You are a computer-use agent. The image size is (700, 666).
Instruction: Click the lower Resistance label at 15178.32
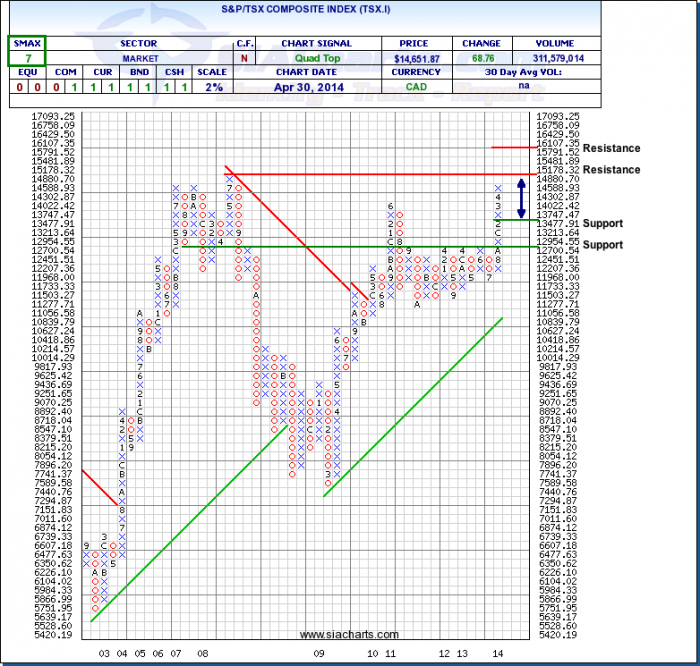(611, 170)
